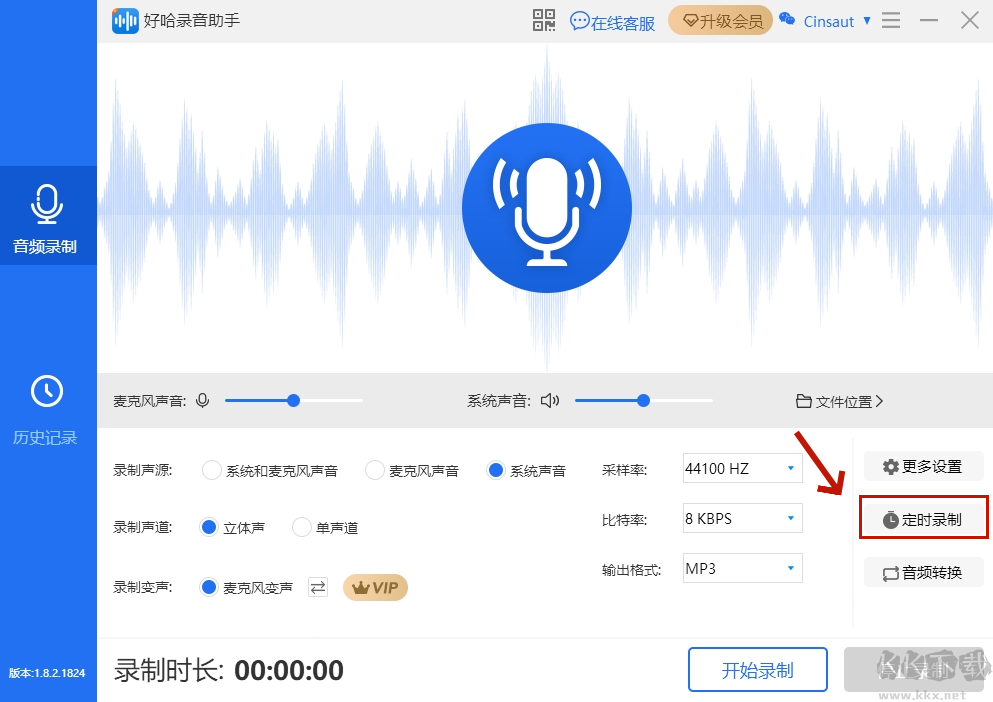The image size is (993, 702).
Task: Open the 输出格式 format dropdown
Action: (742, 567)
